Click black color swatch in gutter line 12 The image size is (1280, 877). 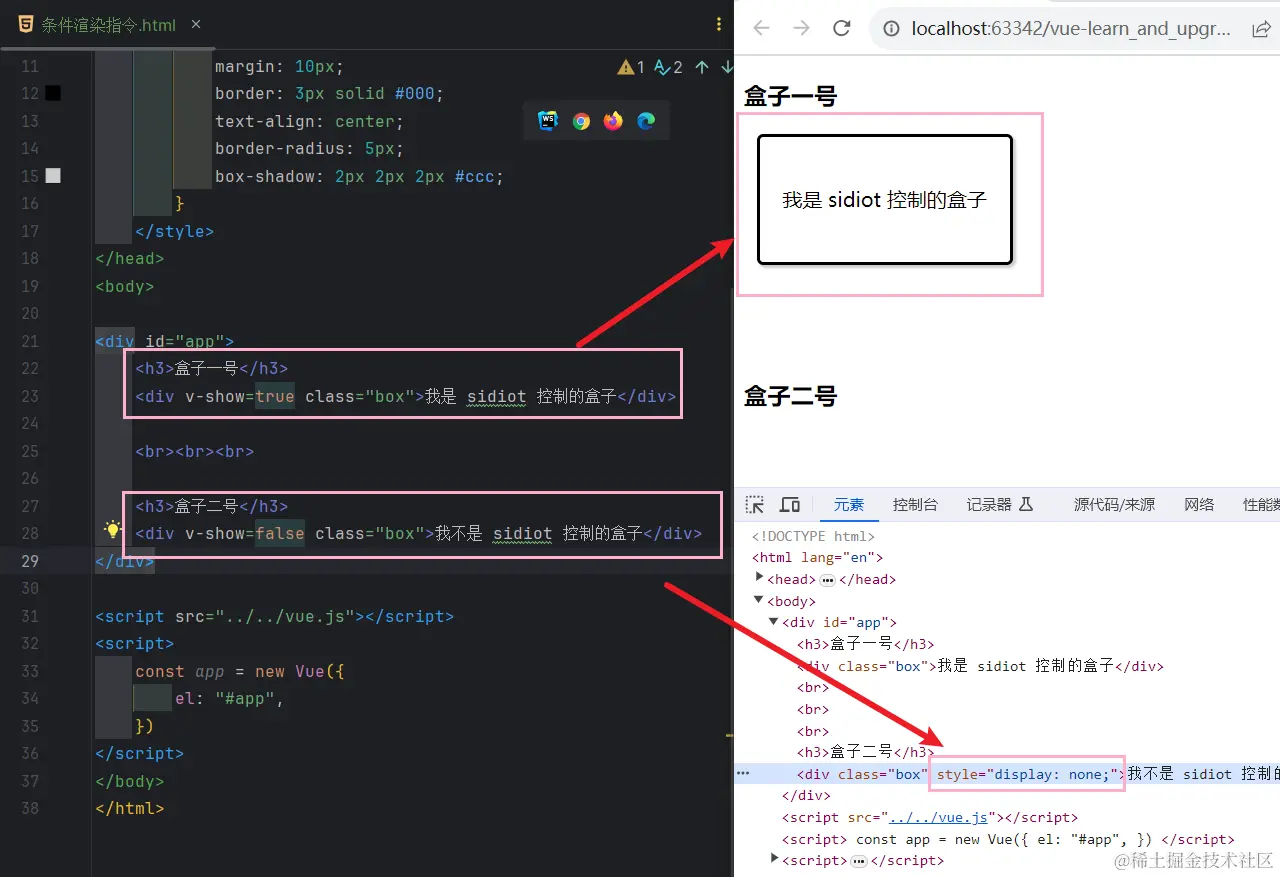53,93
